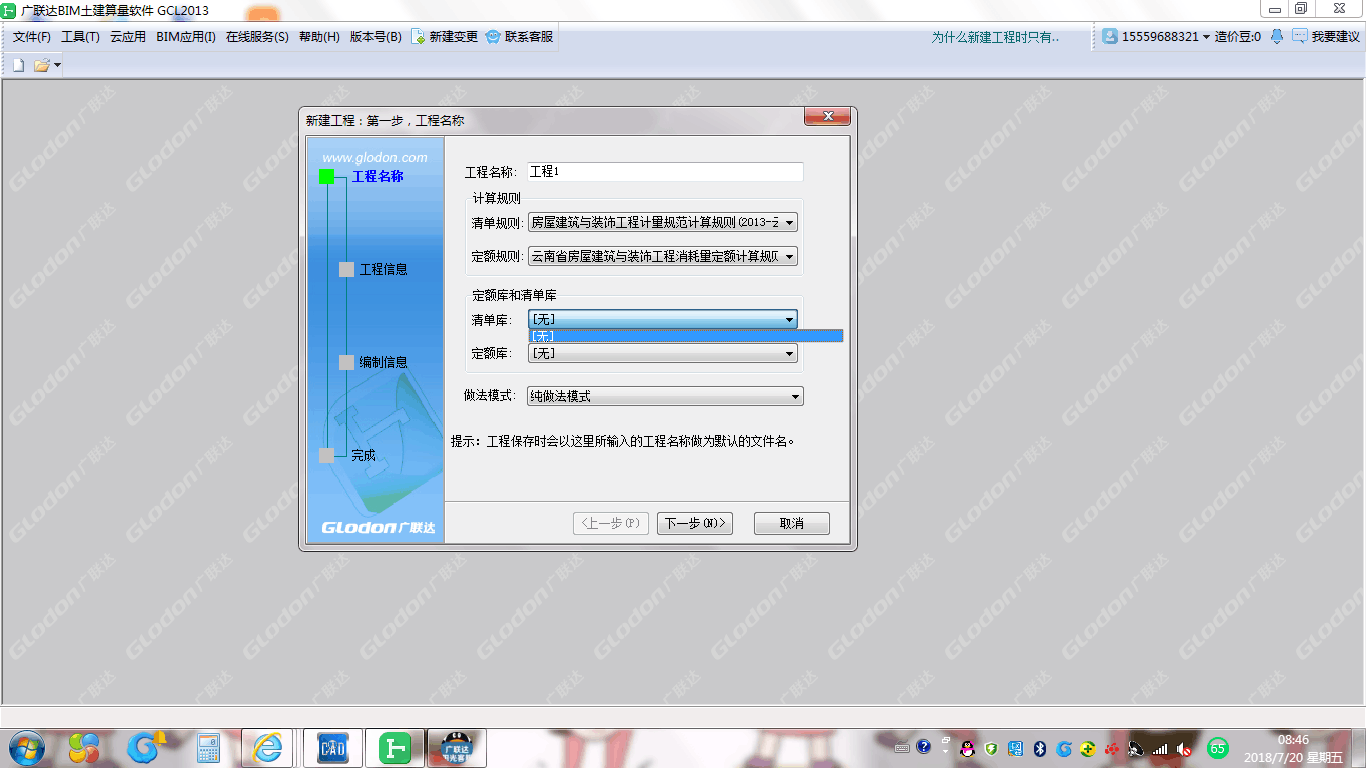This screenshot has height=768, width=1366.
Task: Click the blue G browser taskbar icon
Action: pos(146,747)
